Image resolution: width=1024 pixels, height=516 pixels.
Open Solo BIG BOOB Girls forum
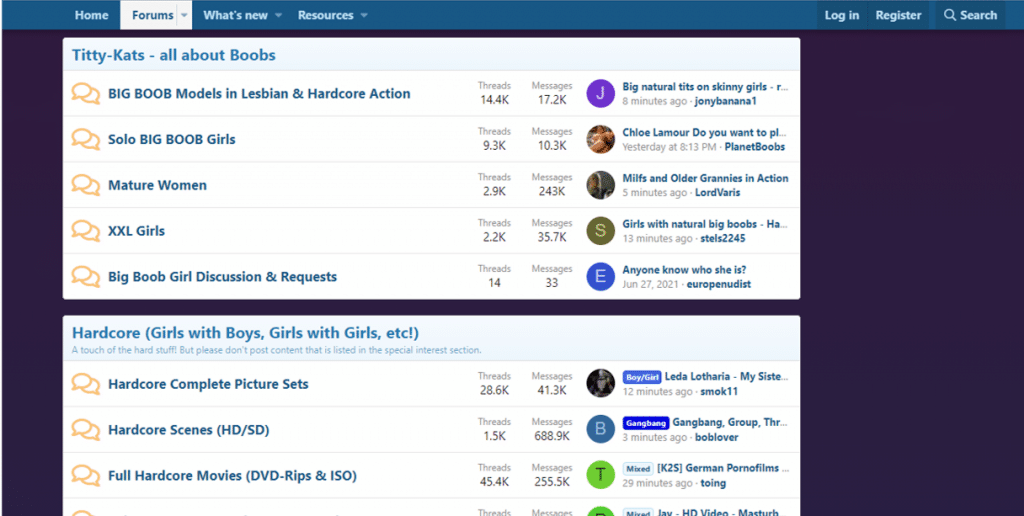(172, 139)
